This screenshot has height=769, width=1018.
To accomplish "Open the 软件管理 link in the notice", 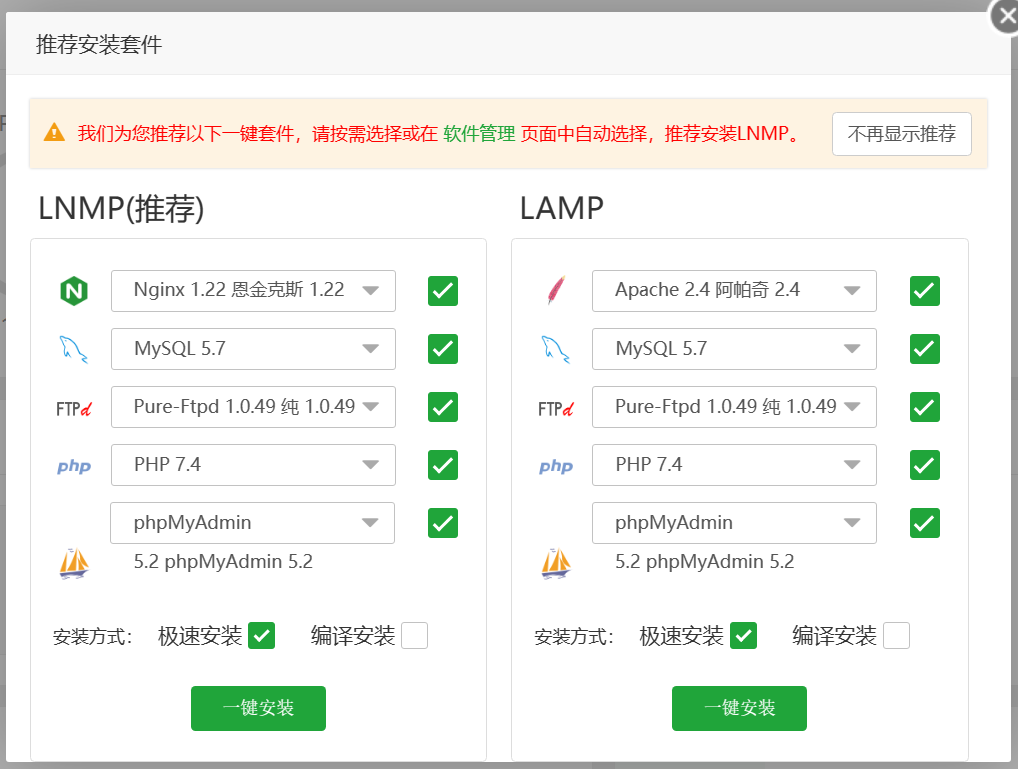I will [480, 134].
